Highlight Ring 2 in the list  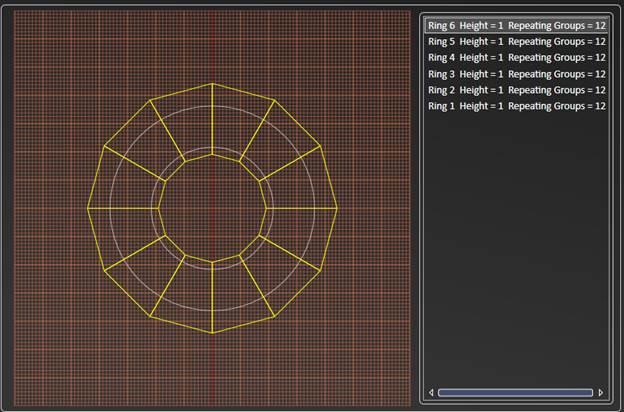coord(516,90)
